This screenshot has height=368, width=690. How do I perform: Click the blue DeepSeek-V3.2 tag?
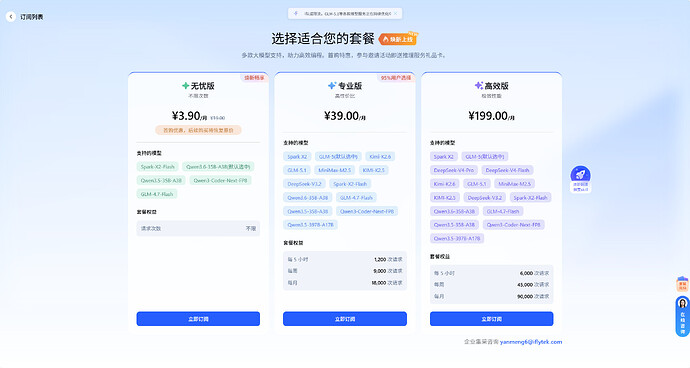point(305,184)
